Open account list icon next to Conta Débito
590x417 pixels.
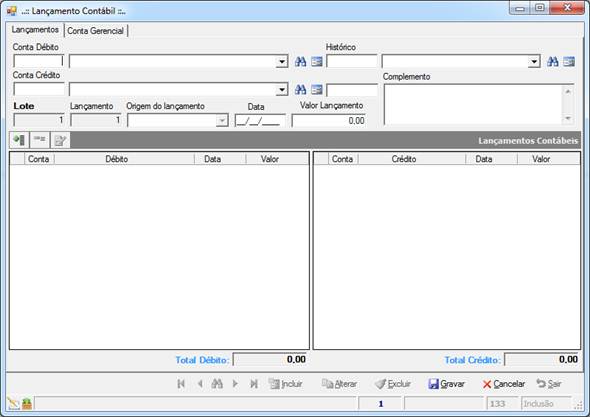[317, 62]
